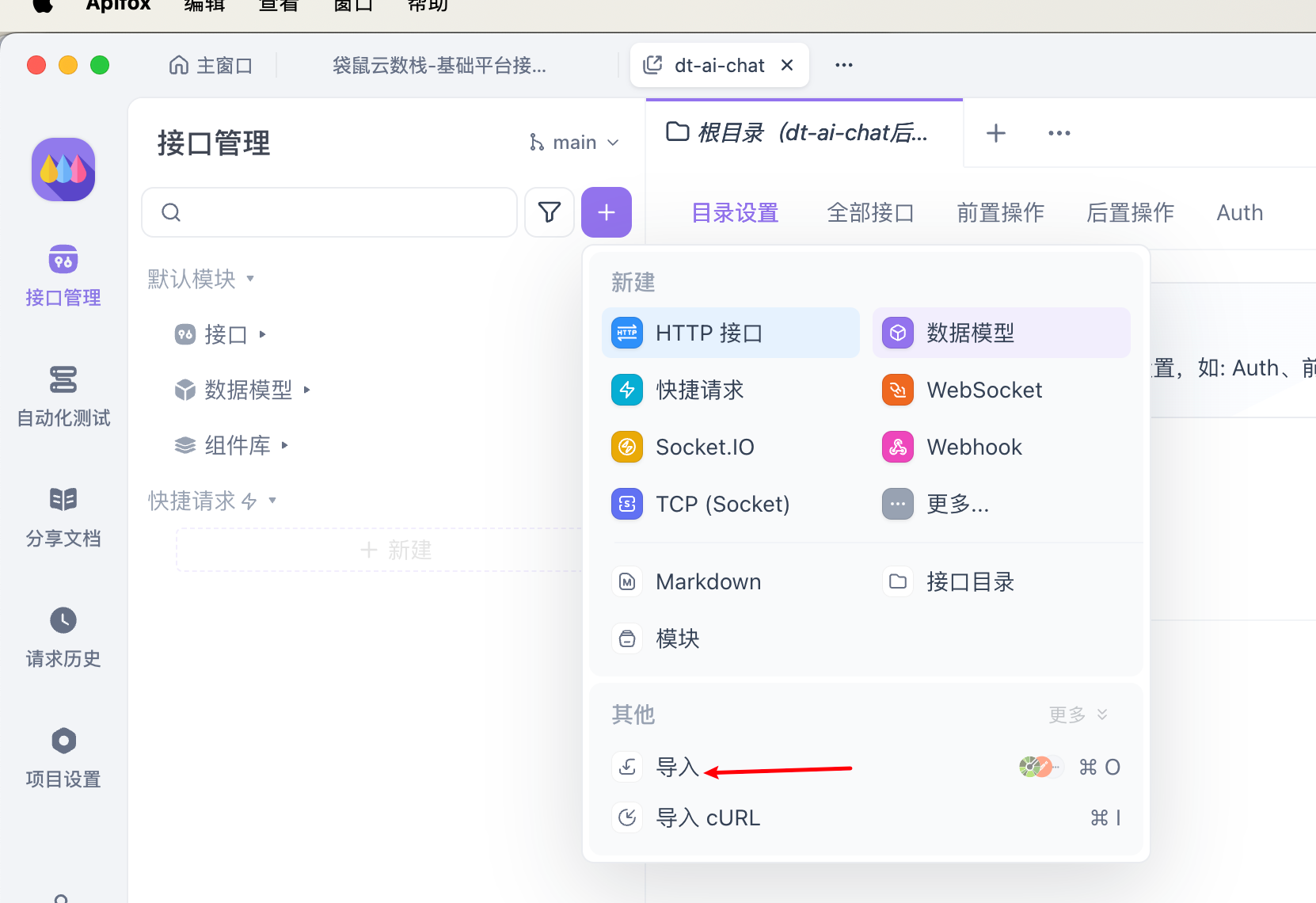This screenshot has height=903, width=1316.
Task: Choose 快捷请求 lightning option
Action: point(730,390)
